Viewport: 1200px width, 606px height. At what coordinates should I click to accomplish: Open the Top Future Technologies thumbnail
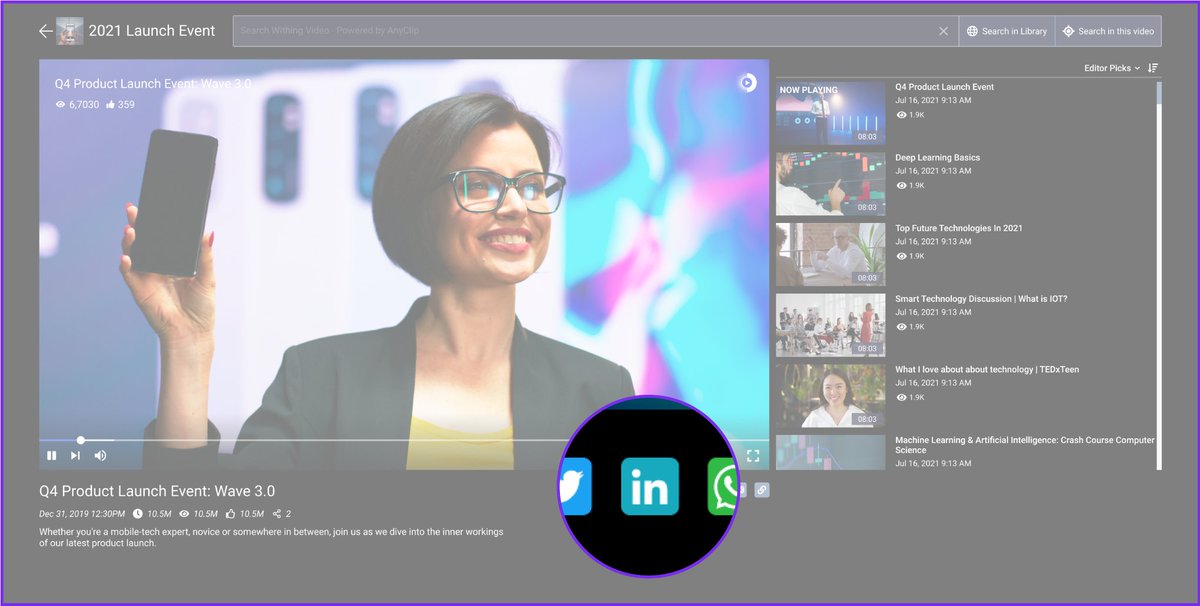[831, 255]
